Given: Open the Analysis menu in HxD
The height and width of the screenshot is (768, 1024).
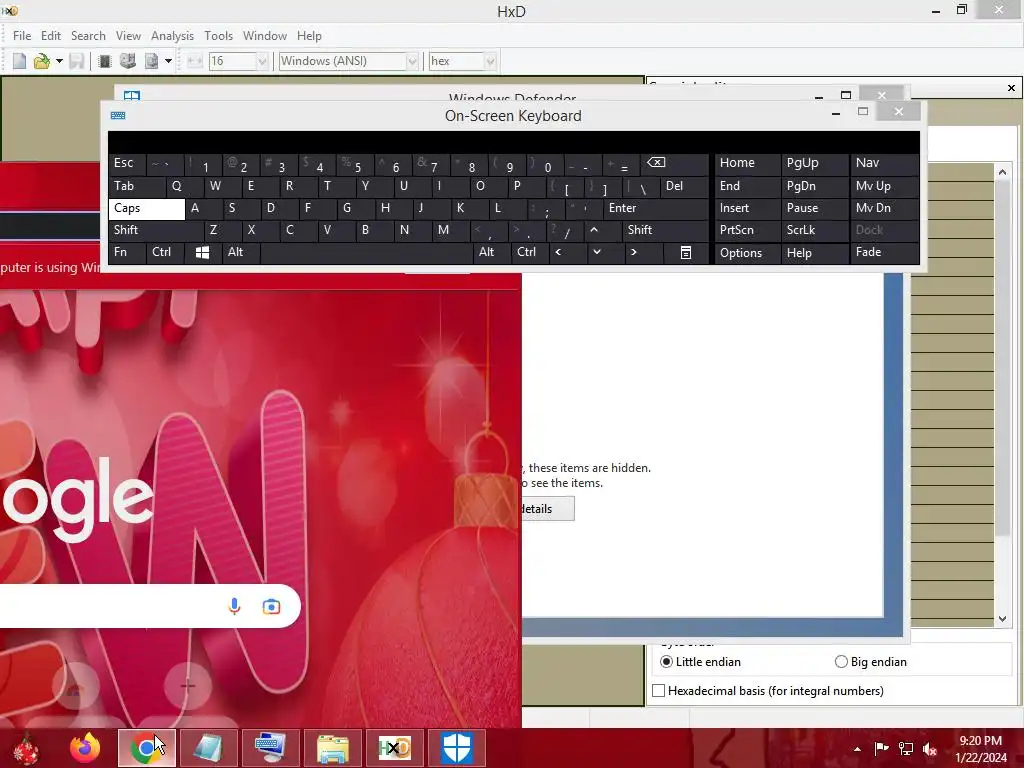Looking at the screenshot, I should (x=172, y=36).
